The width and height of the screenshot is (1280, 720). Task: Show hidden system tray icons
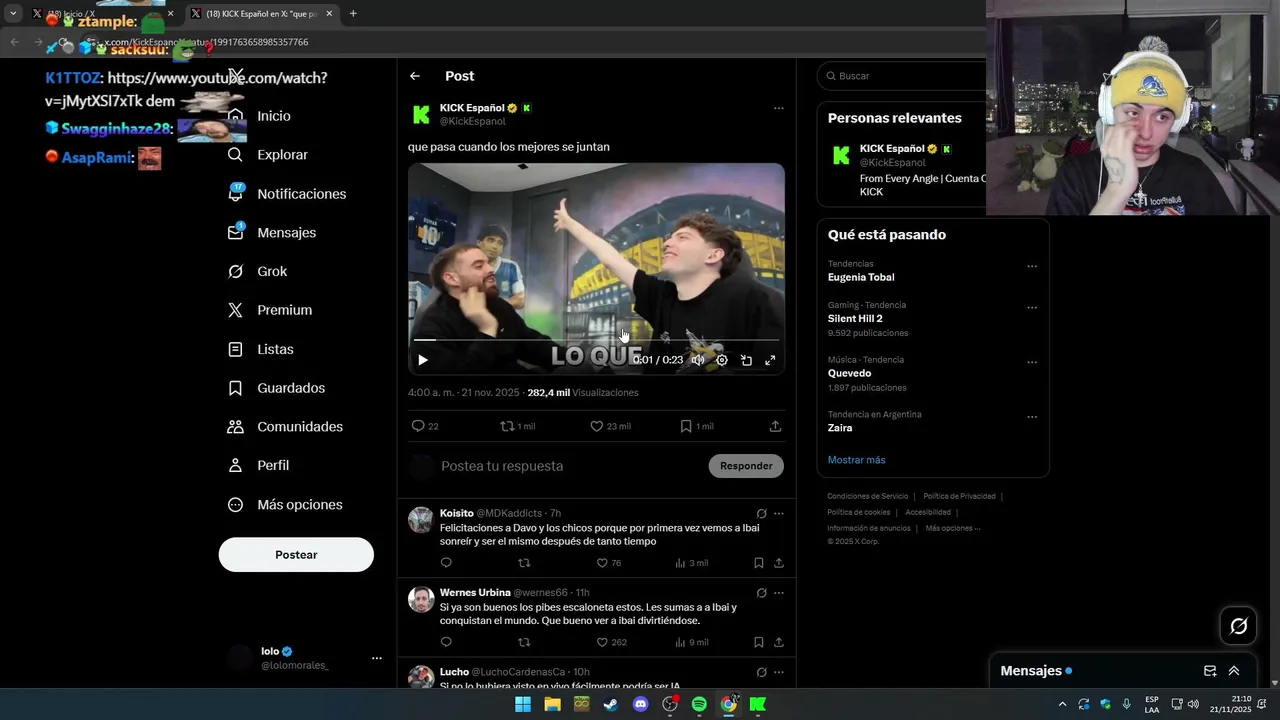(1062, 704)
